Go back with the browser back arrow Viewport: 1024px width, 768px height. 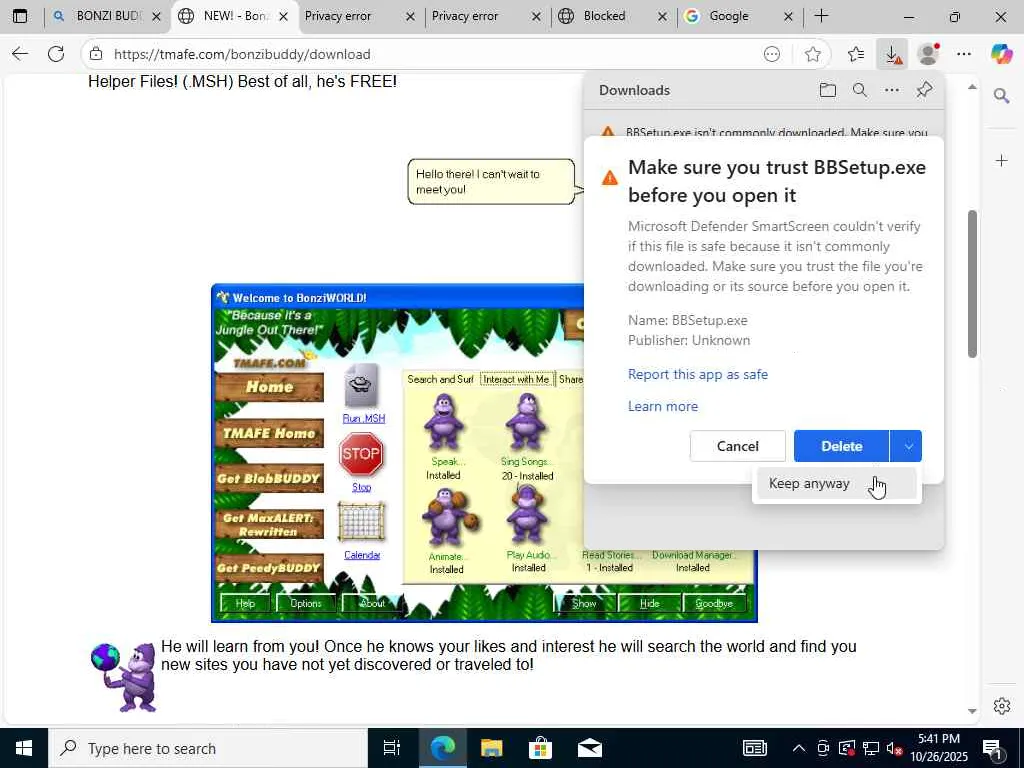pos(20,54)
